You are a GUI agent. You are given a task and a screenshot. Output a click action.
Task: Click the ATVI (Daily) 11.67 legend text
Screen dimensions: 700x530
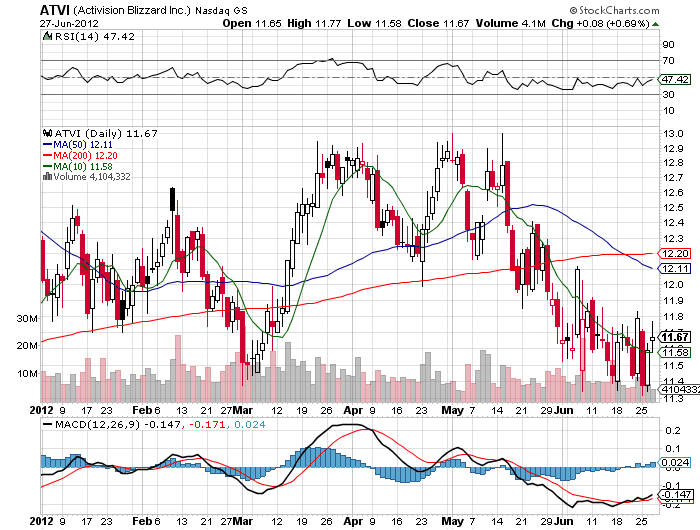(106, 133)
